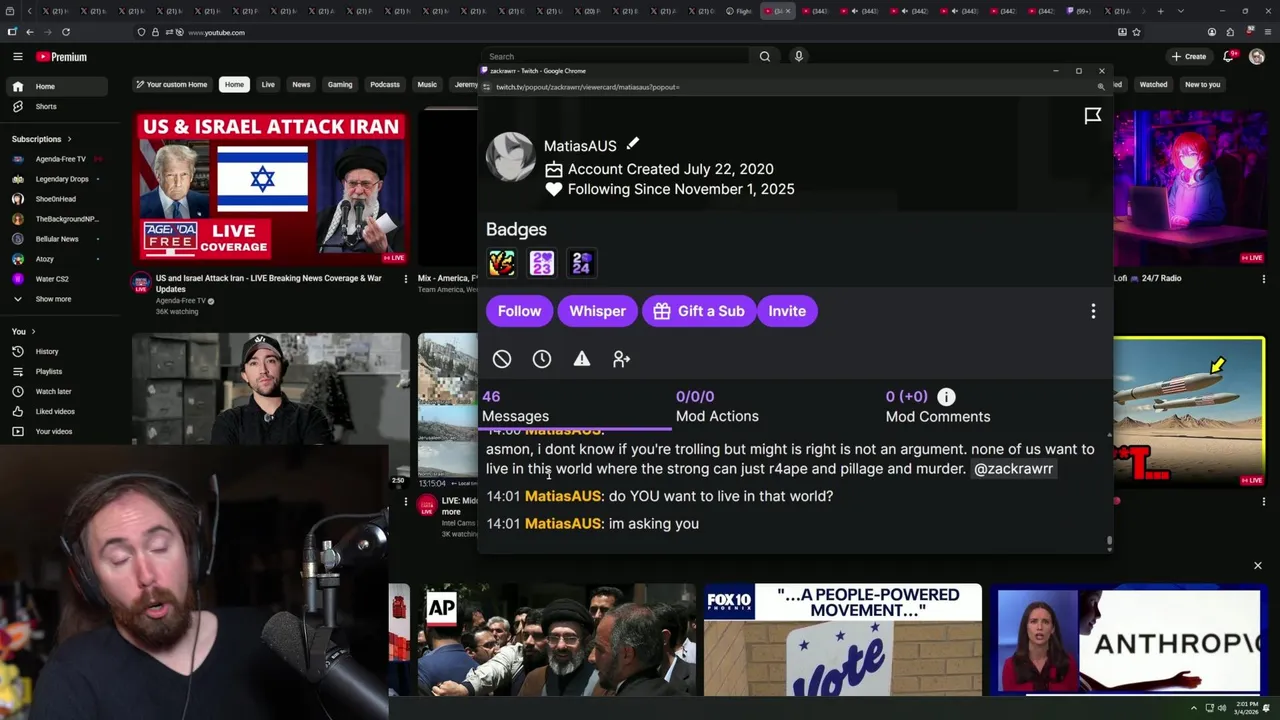
Task: Select the News filter chip
Action: pos(301,85)
